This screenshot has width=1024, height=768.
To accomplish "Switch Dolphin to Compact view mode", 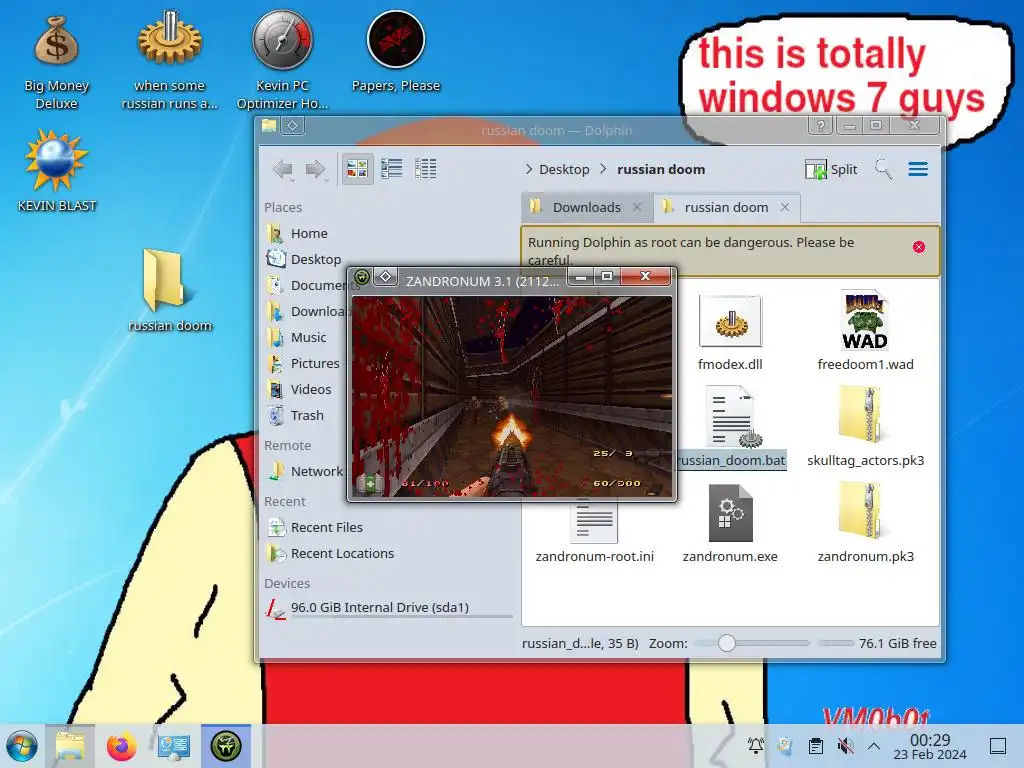I will 391,169.
